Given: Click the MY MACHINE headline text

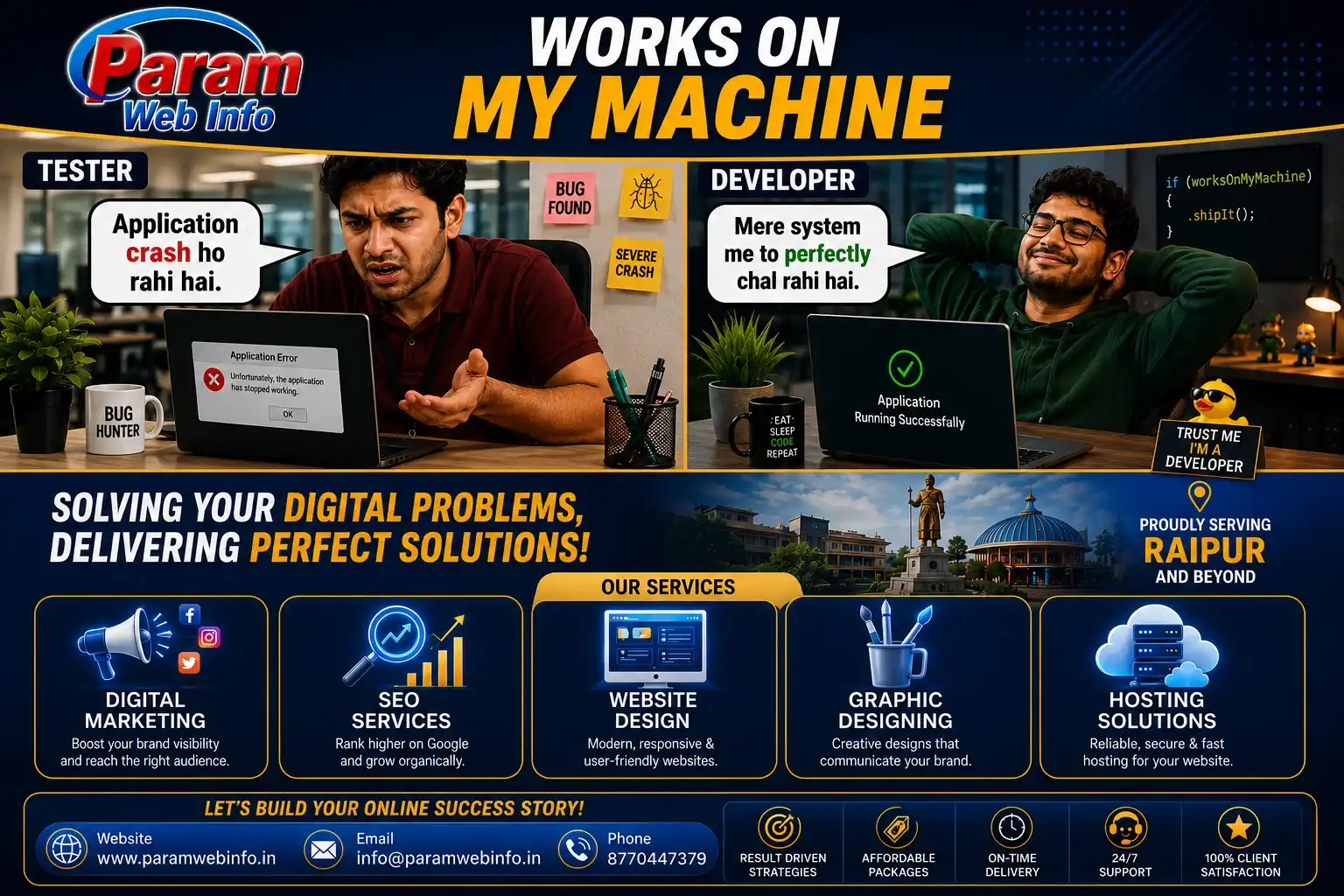Looking at the screenshot, I should (x=701, y=108).
